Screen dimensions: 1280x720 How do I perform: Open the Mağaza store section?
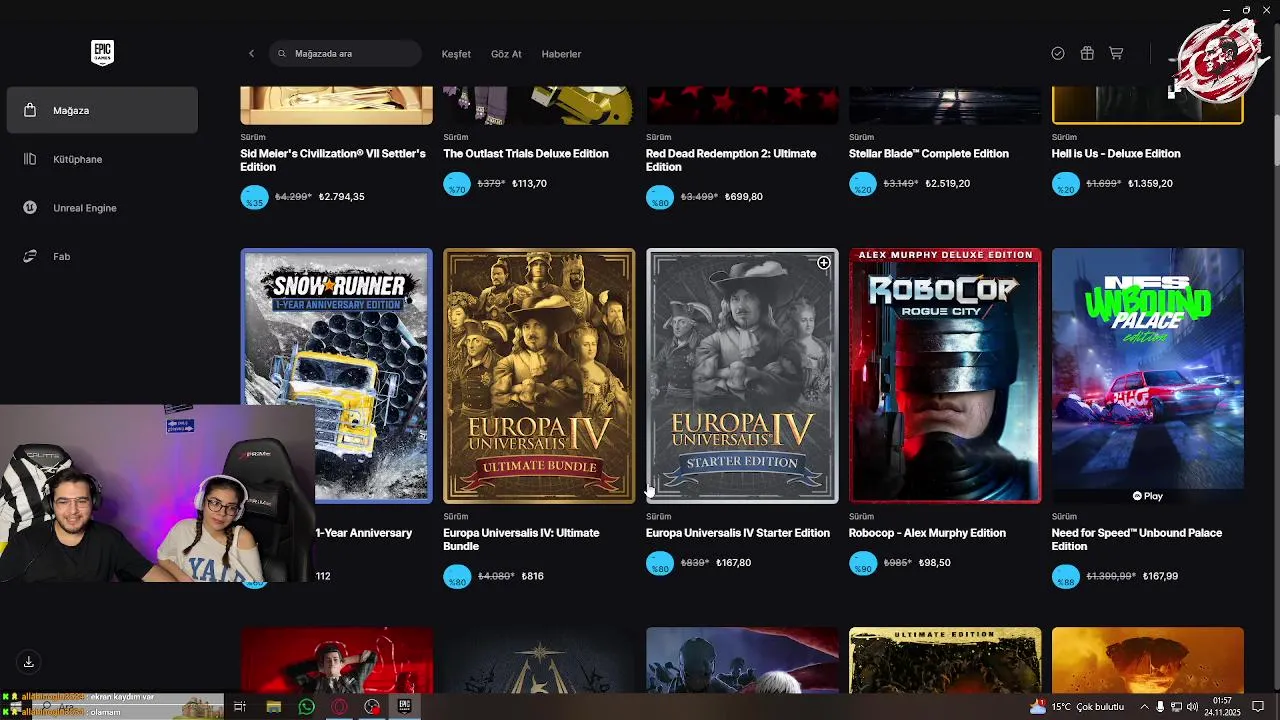[x=102, y=110]
